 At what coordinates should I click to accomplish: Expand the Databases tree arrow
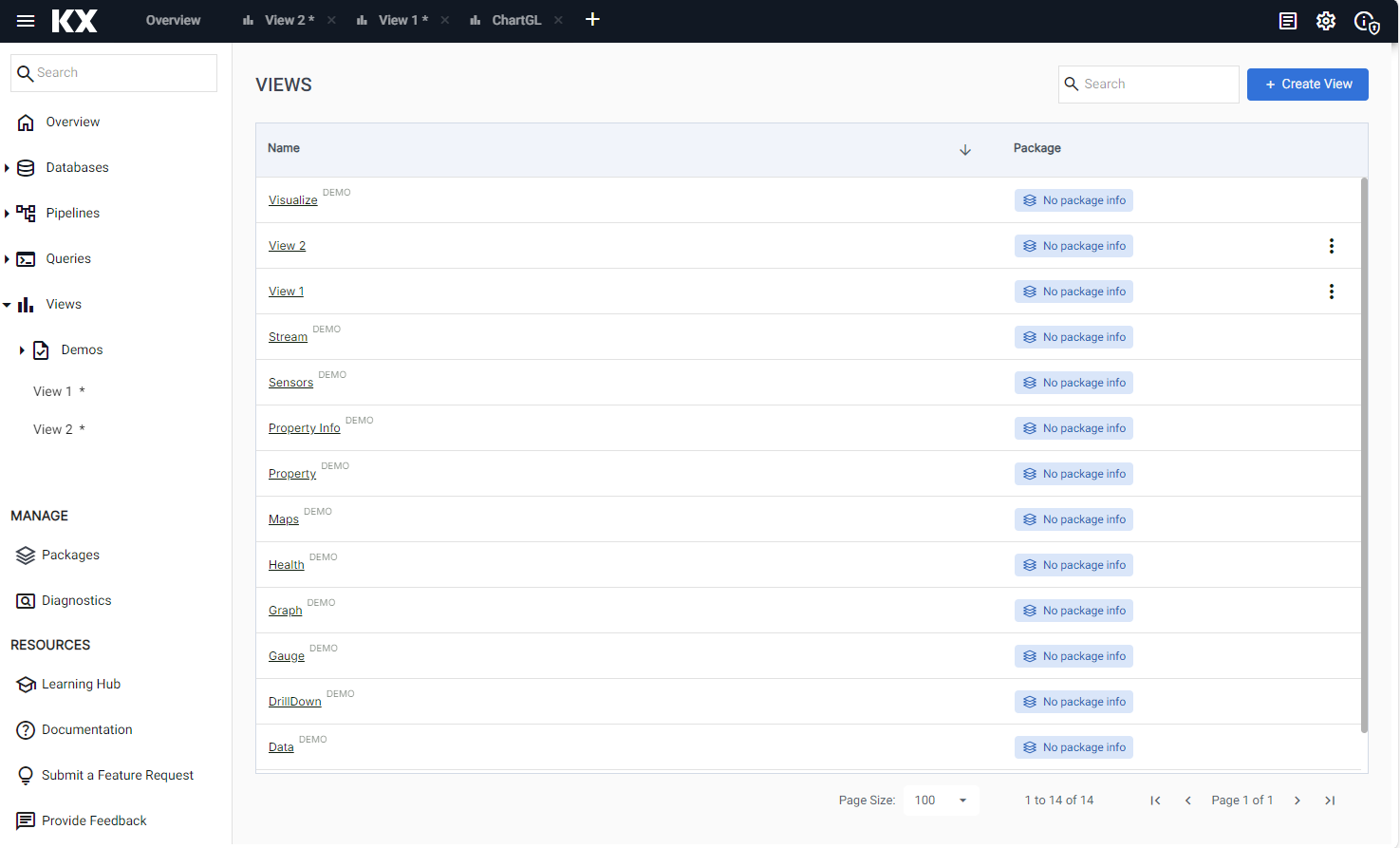(x=7, y=168)
